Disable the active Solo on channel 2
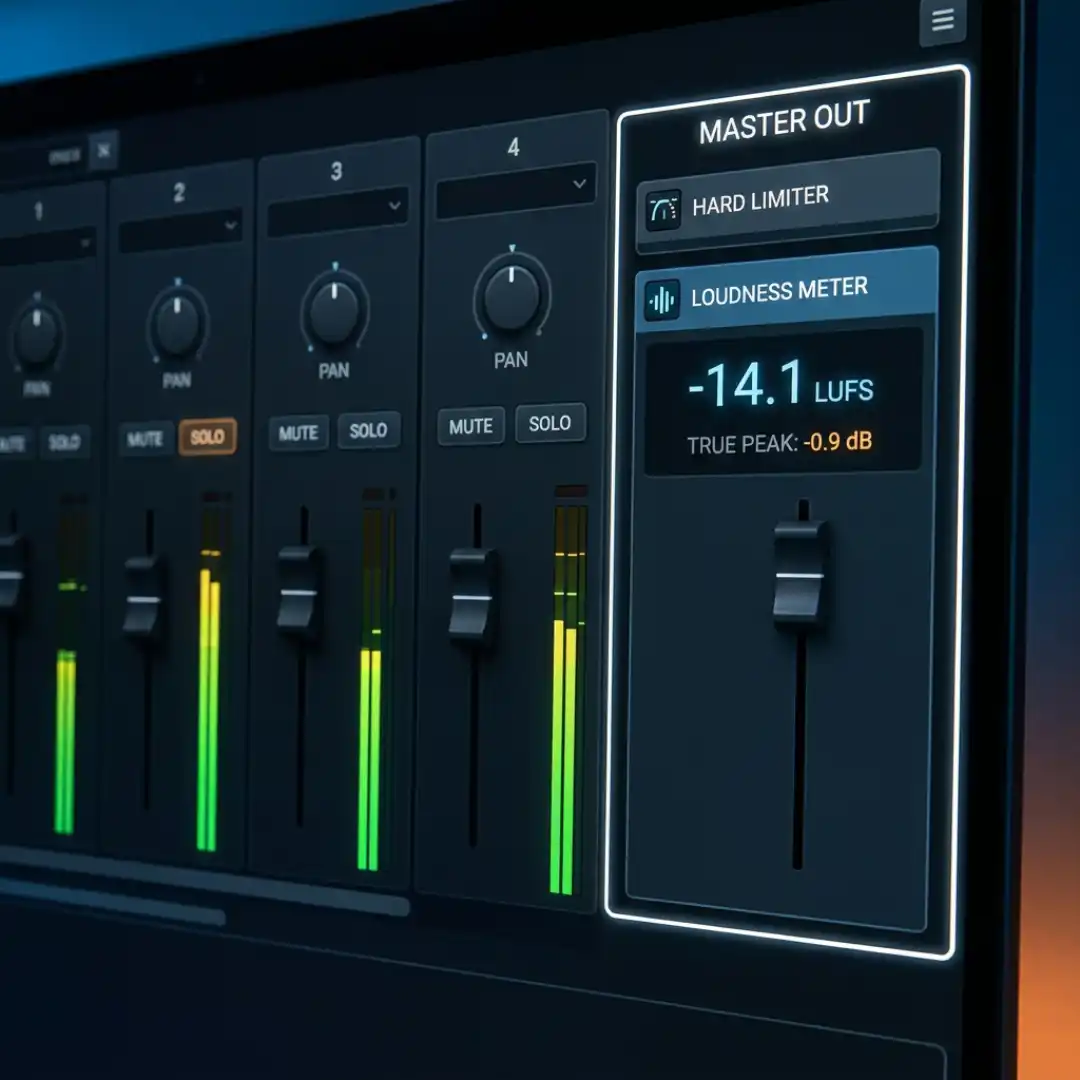Viewport: 1080px width, 1080px height. pos(207,436)
